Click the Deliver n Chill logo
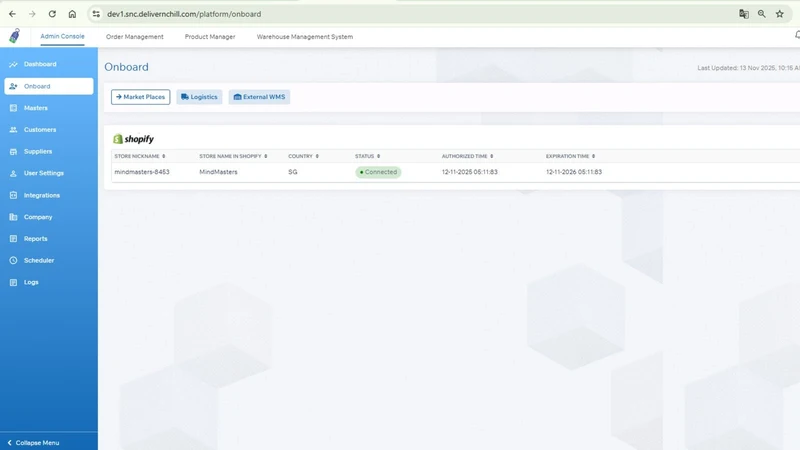The image size is (800, 450). click(15, 36)
